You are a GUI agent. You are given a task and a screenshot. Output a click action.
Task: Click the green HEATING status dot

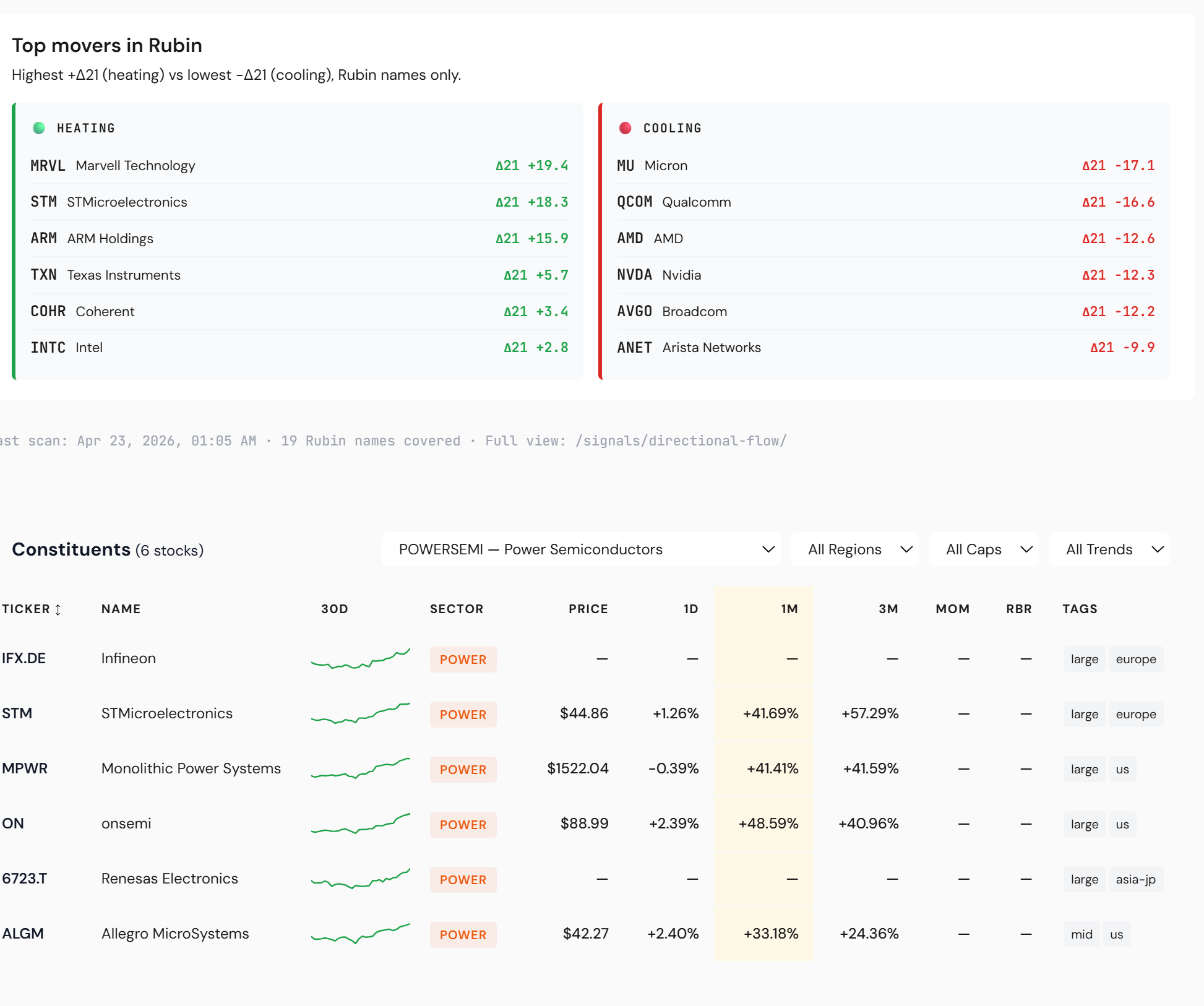click(39, 128)
